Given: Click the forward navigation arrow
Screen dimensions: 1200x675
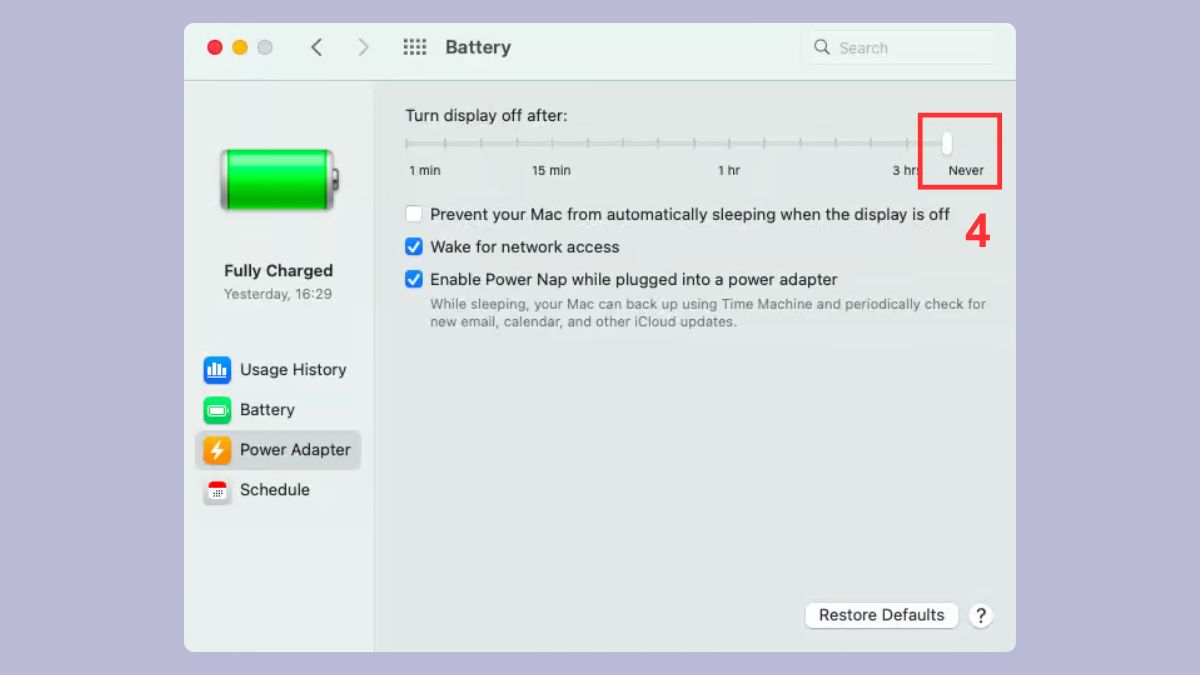Looking at the screenshot, I should coord(363,46).
